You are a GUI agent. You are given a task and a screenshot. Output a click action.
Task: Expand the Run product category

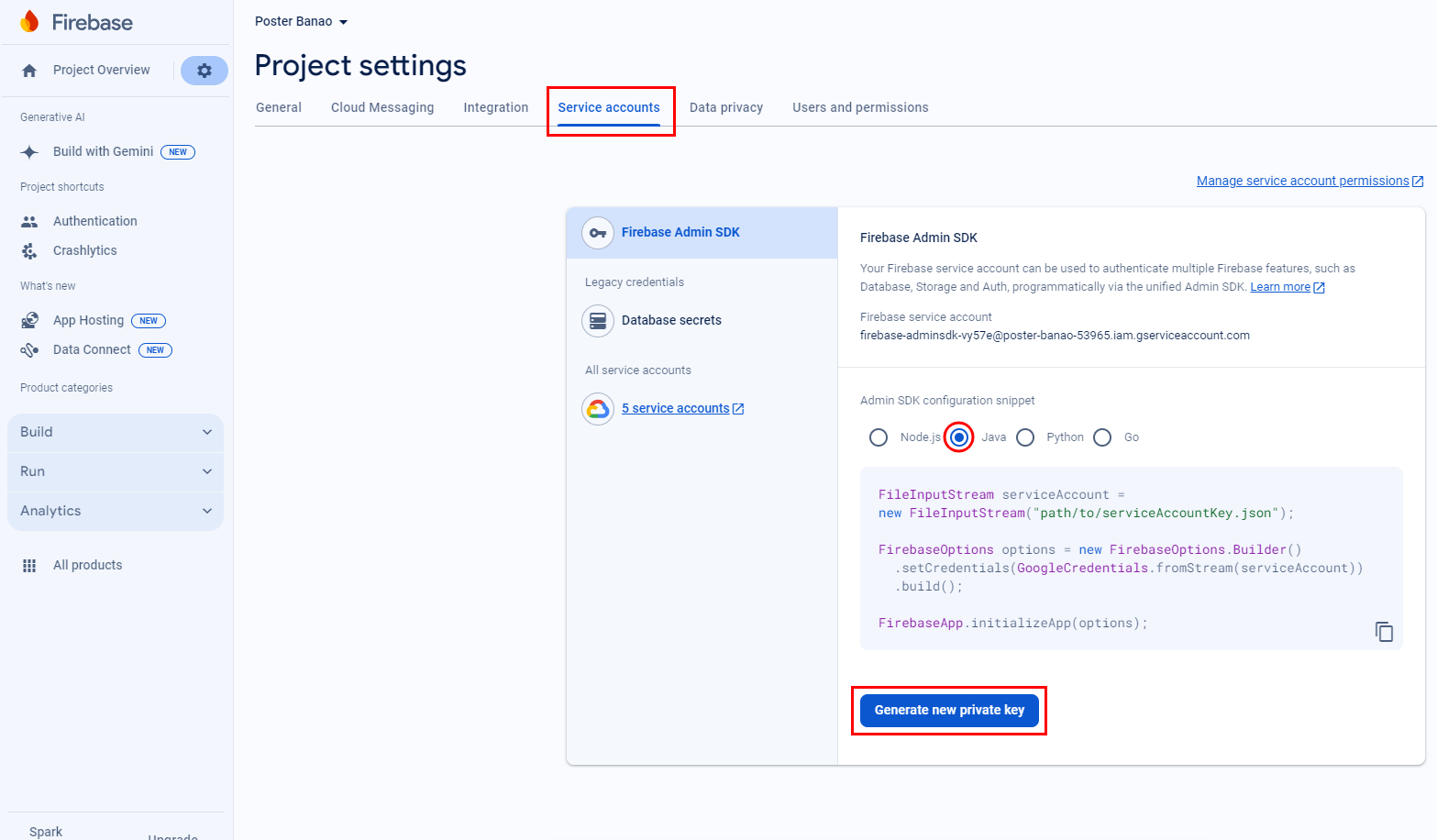tap(116, 472)
